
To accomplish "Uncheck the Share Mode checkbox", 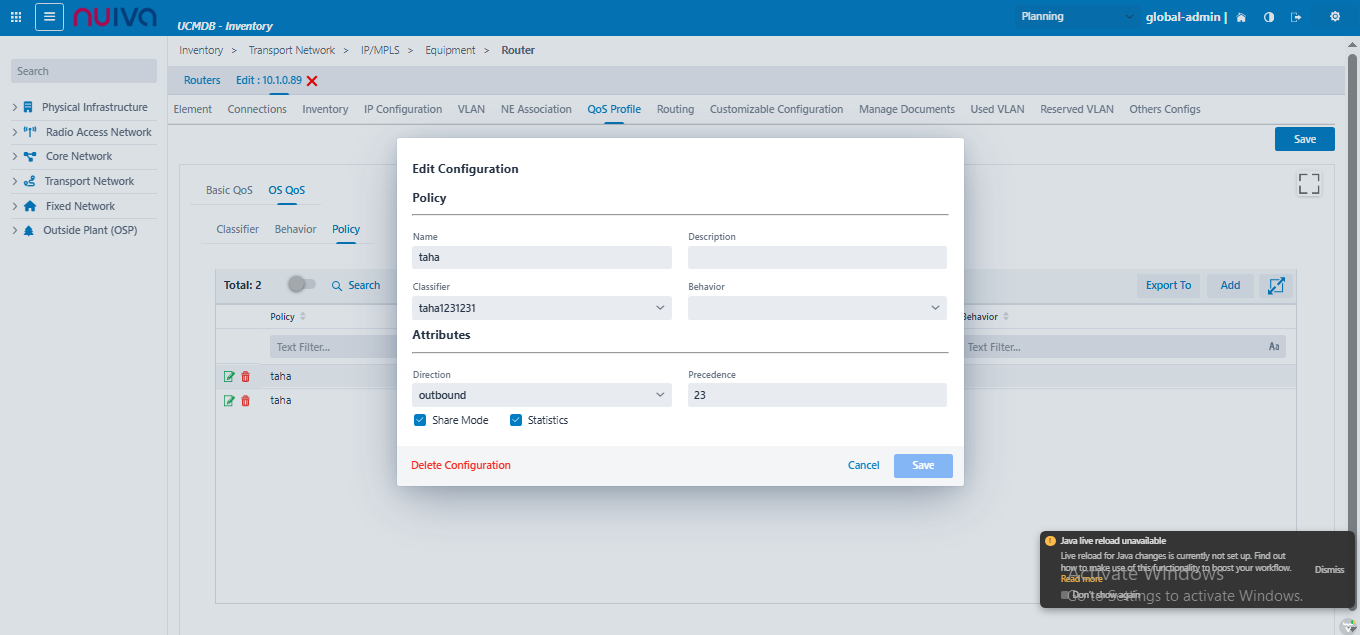I will (x=420, y=420).
